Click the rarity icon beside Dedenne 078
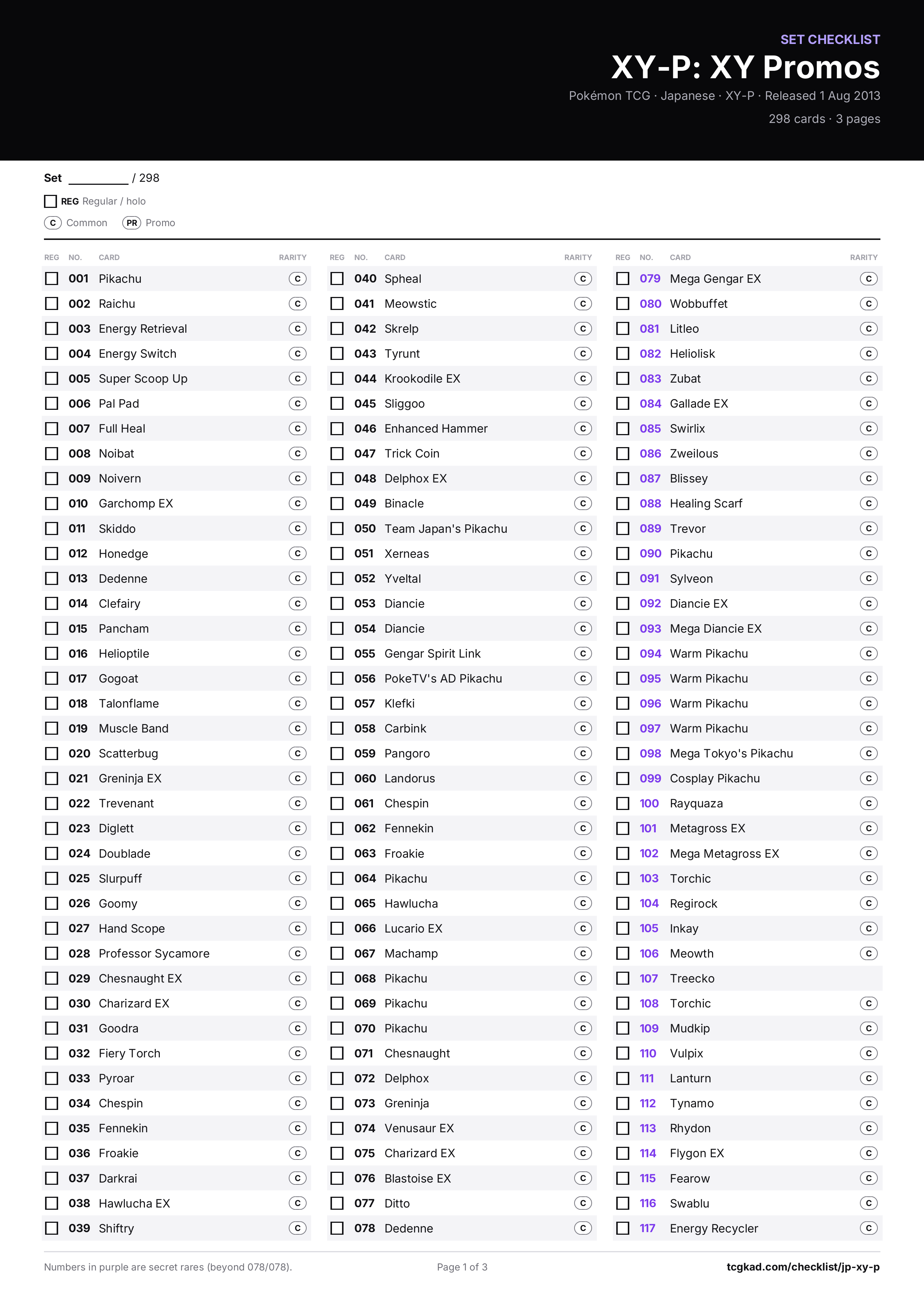 click(582, 1228)
